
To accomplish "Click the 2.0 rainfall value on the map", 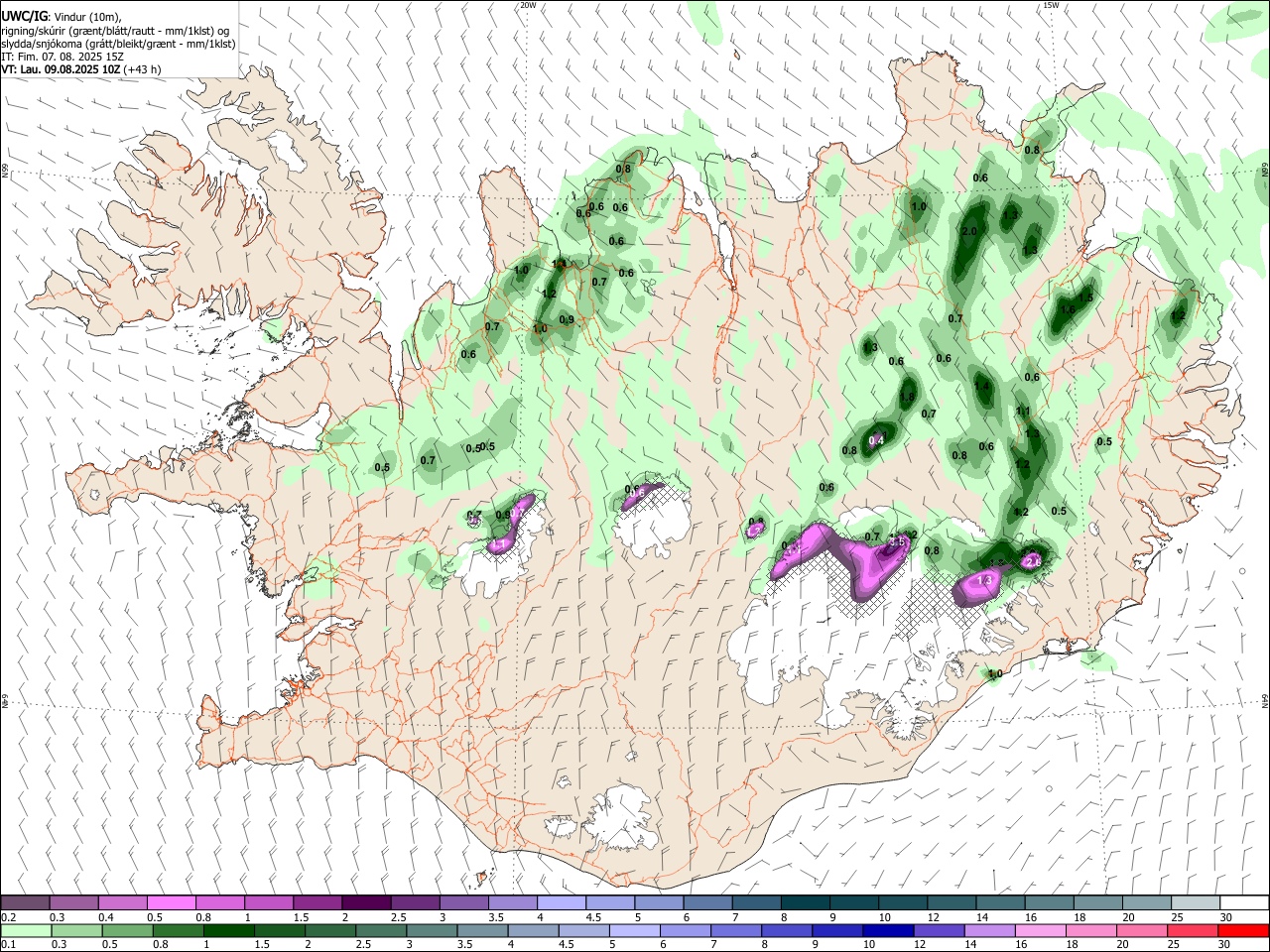I will [969, 231].
